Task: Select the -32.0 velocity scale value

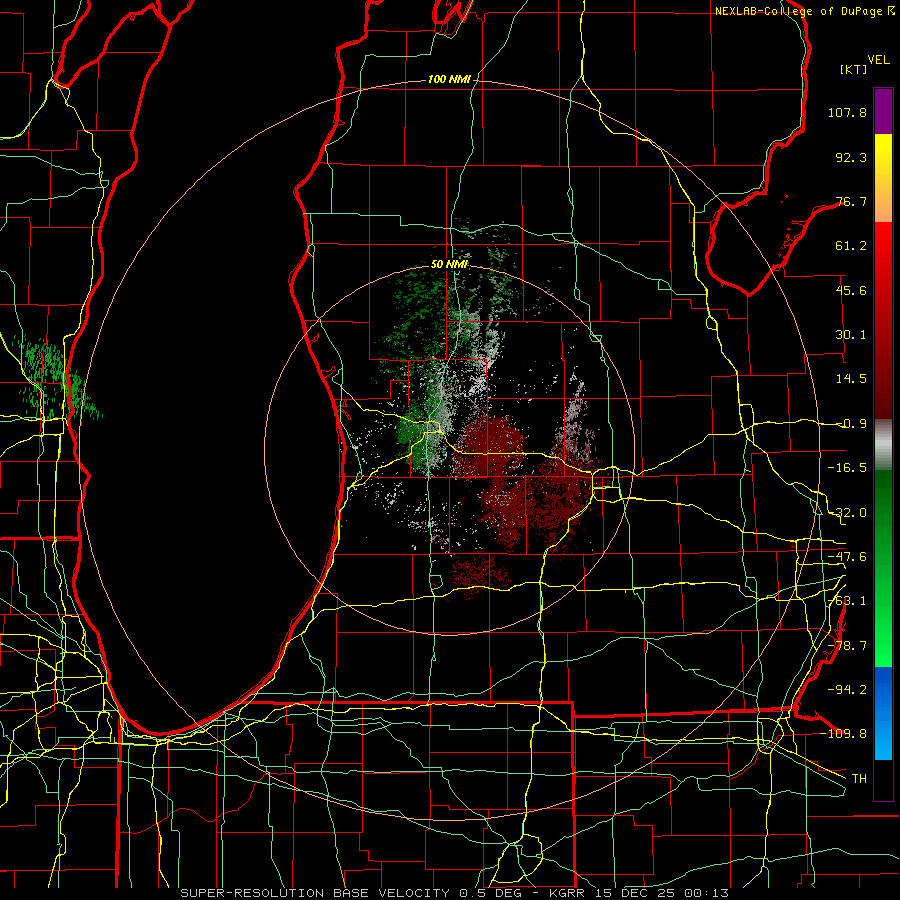Action: pyautogui.click(x=847, y=513)
